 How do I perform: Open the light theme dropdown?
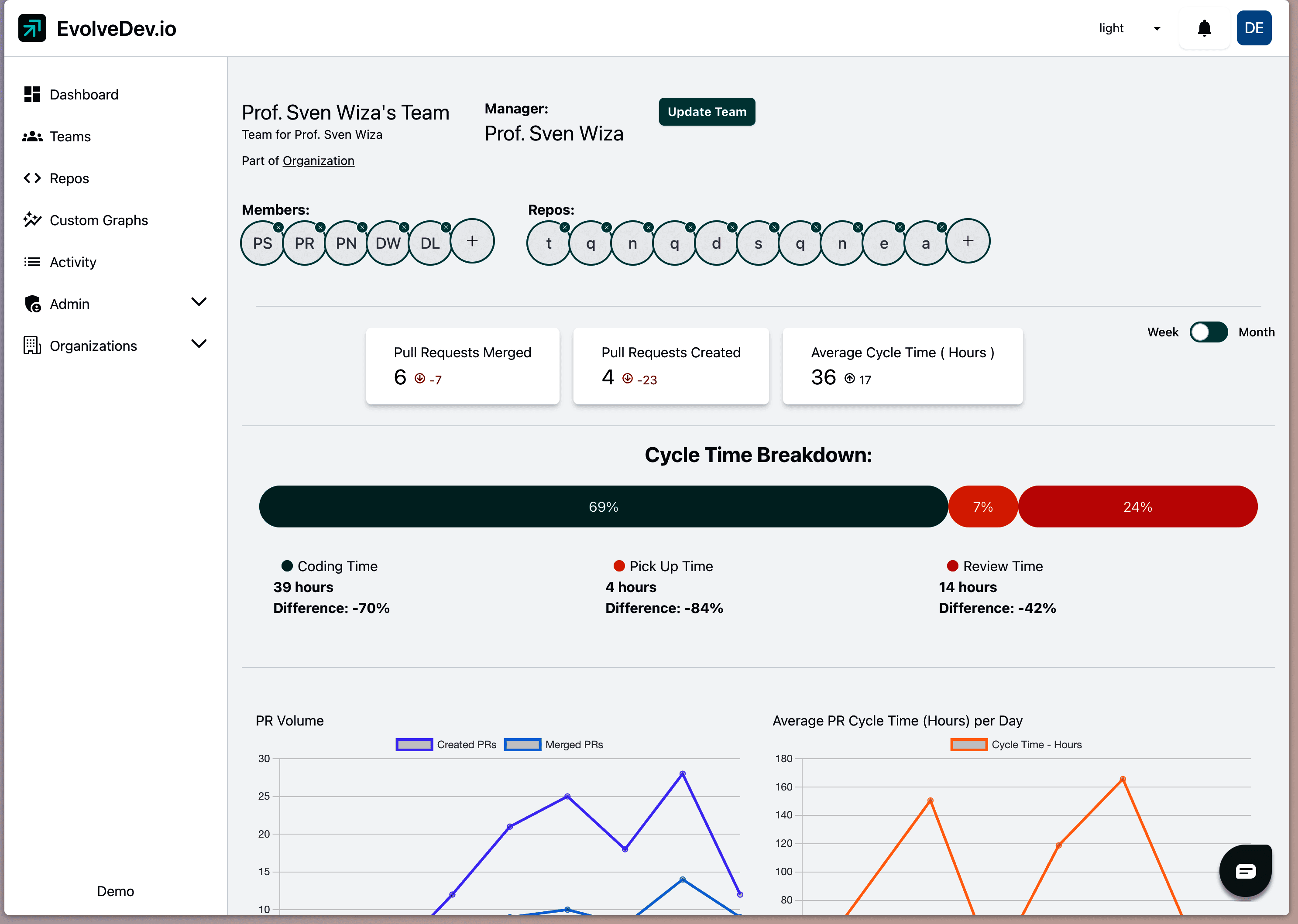pos(1129,28)
